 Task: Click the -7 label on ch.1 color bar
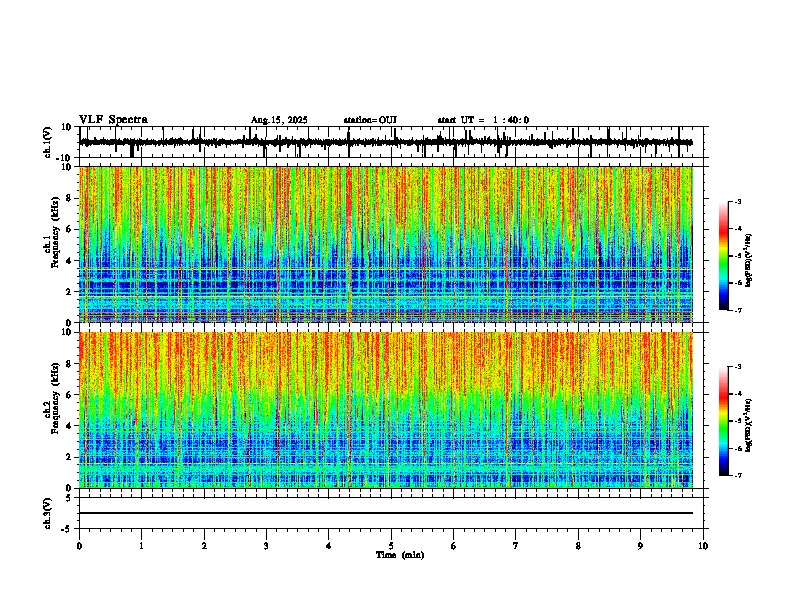(x=737, y=310)
